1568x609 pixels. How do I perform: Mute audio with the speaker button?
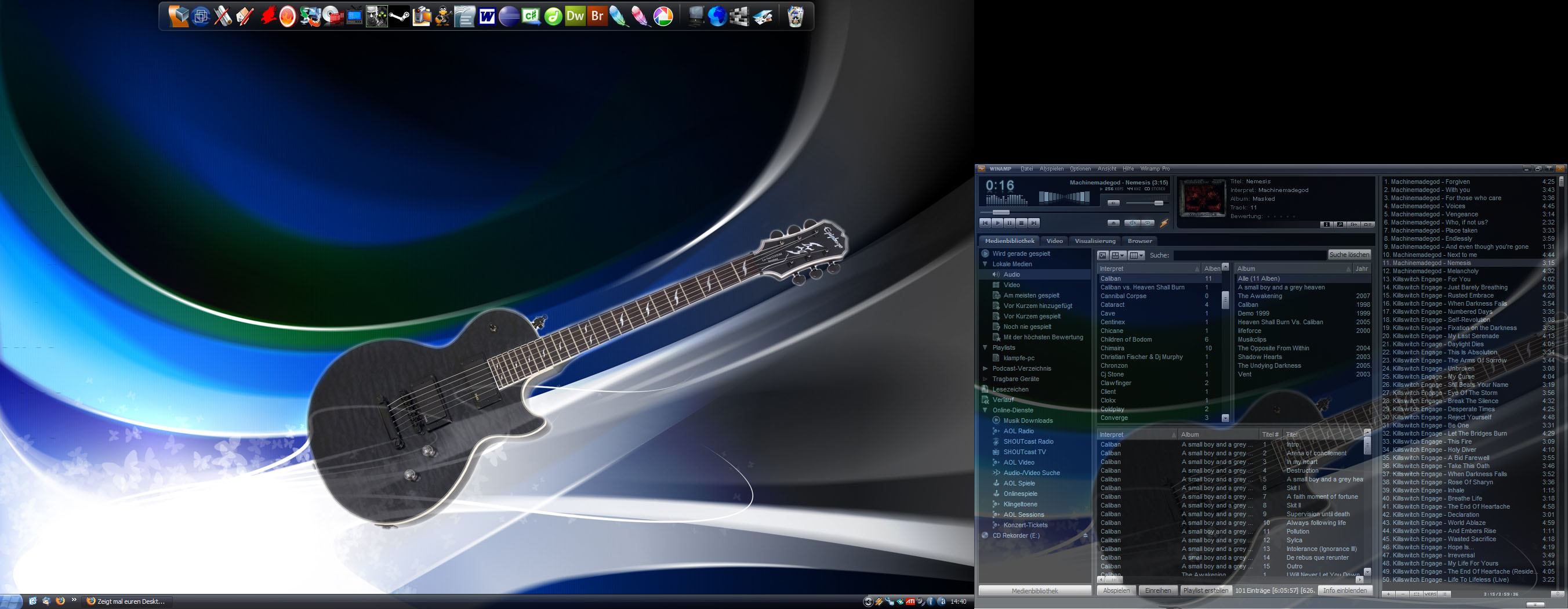pos(1114,204)
